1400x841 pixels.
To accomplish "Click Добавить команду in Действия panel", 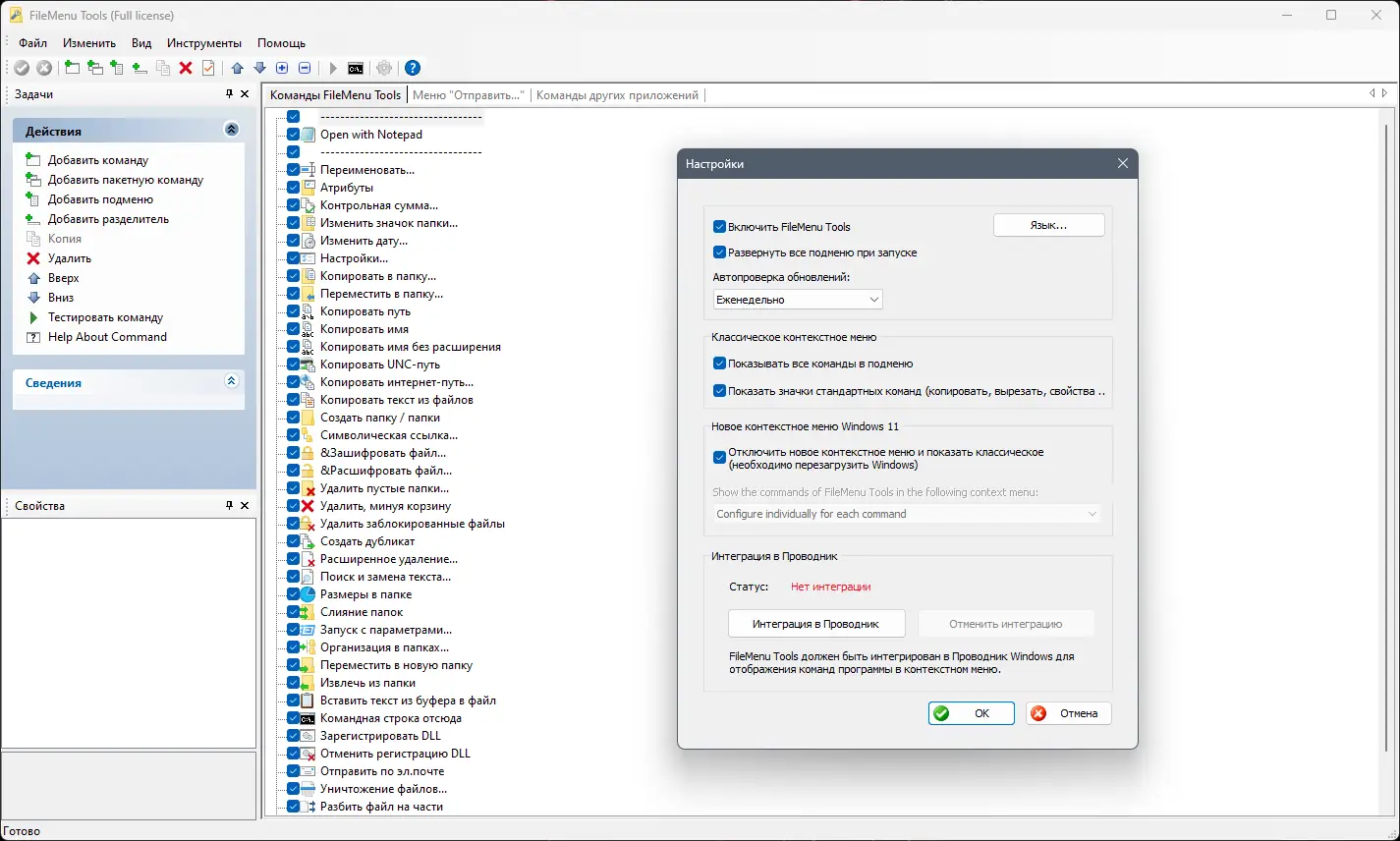I will point(98,160).
